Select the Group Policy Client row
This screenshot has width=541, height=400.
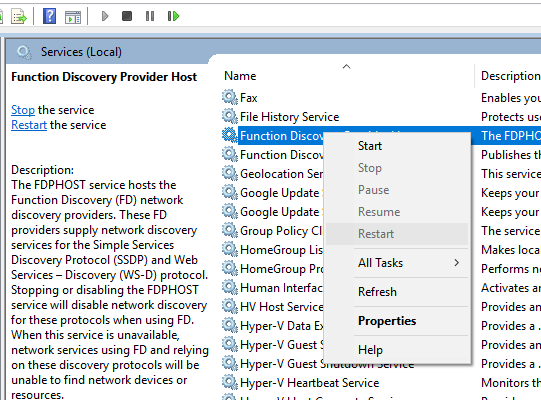[281, 231]
